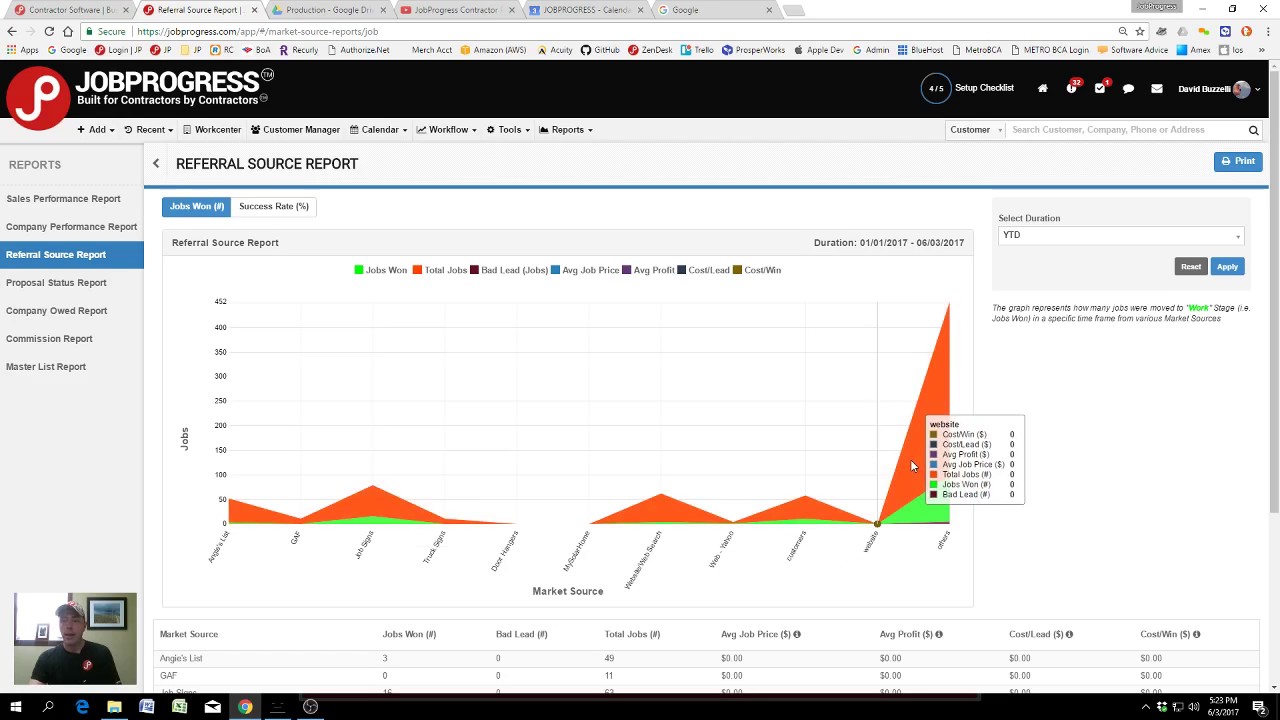Toggle Avg Job Price legend series

pyautogui.click(x=585, y=270)
